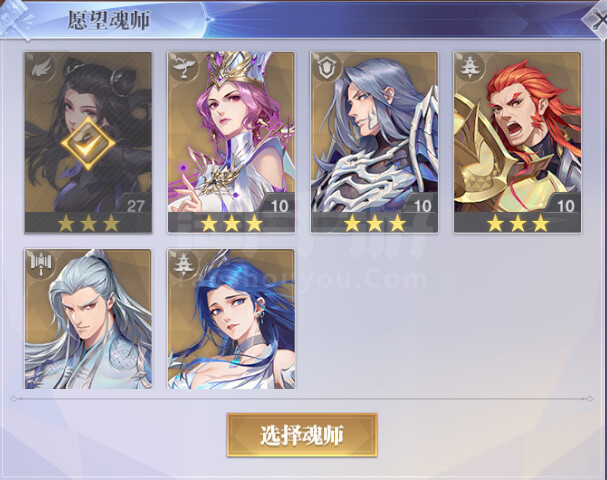Click the number 10 badge on red-haired card
This screenshot has height=480, width=607.
(565, 206)
